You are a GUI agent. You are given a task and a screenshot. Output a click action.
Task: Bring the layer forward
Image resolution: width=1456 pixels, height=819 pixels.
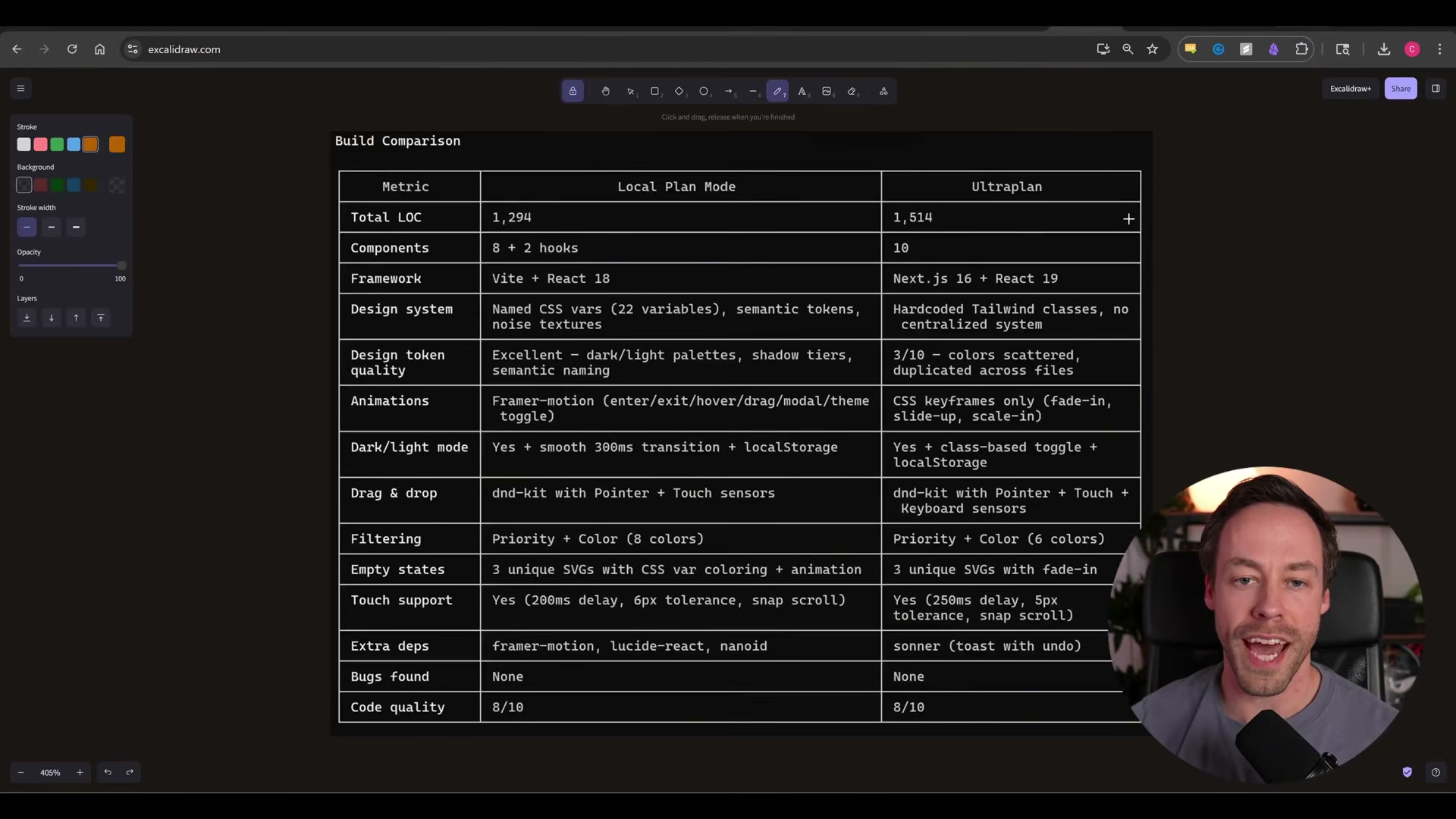(x=76, y=318)
